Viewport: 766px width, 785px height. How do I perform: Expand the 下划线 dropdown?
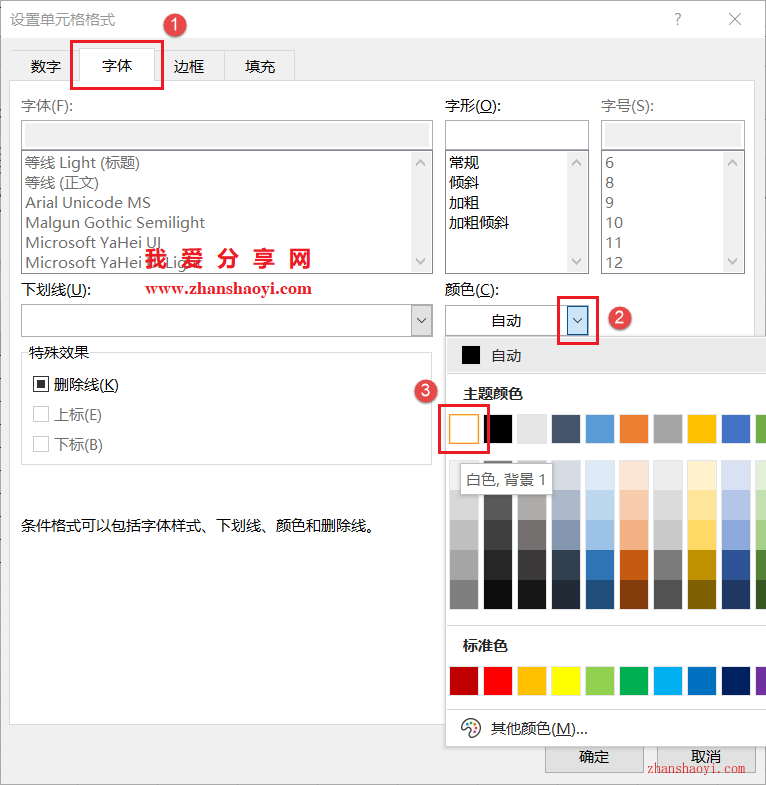click(x=422, y=320)
